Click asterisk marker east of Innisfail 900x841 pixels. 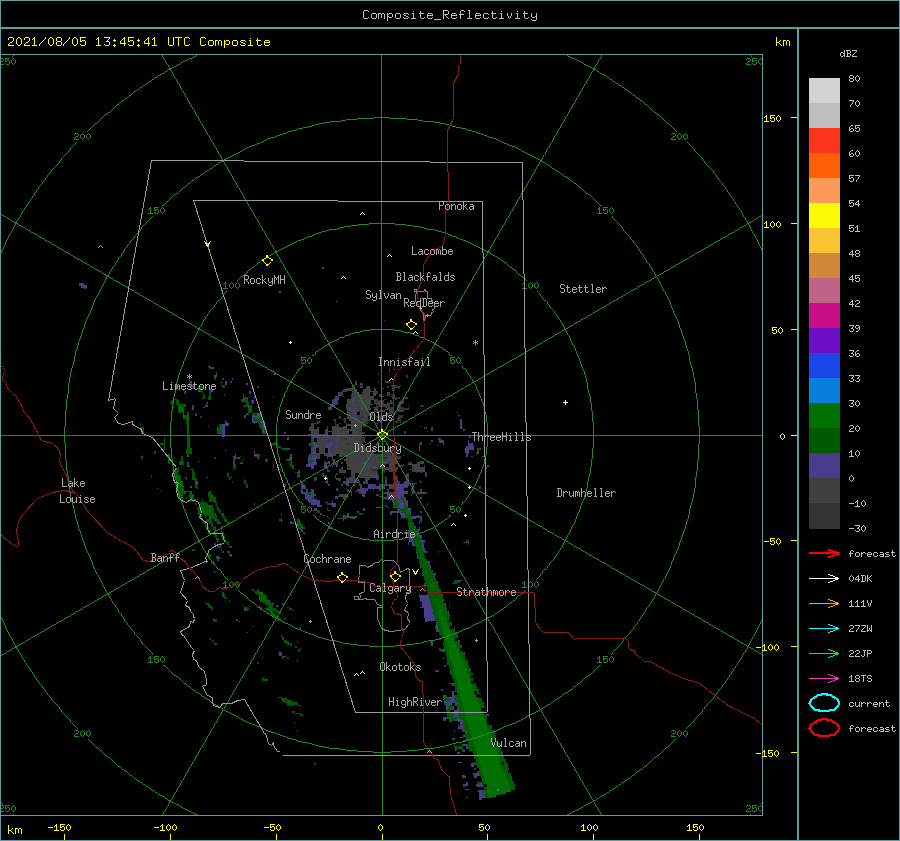click(x=475, y=343)
